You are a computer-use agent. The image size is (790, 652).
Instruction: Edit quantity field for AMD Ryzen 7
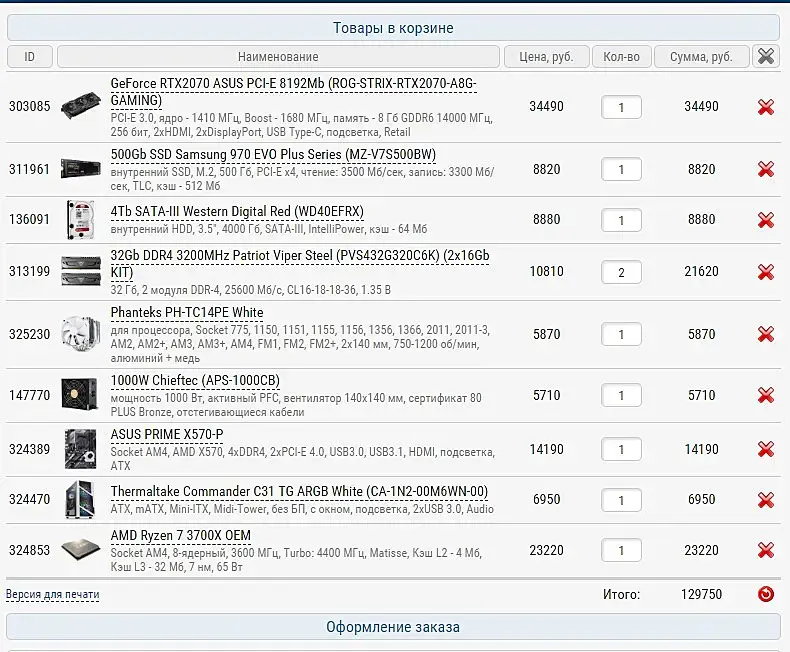(621, 550)
